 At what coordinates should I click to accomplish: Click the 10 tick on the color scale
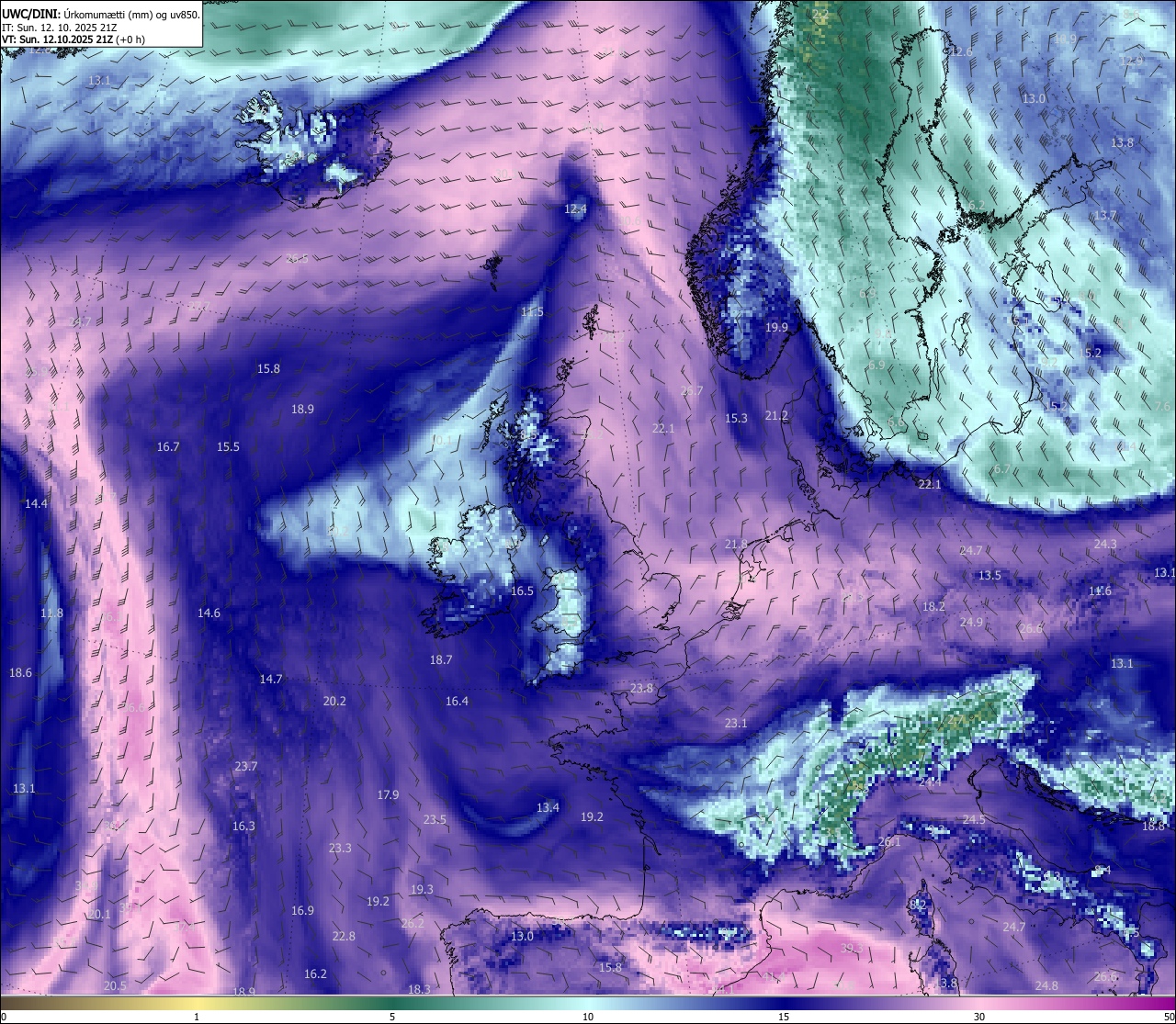point(588,1018)
